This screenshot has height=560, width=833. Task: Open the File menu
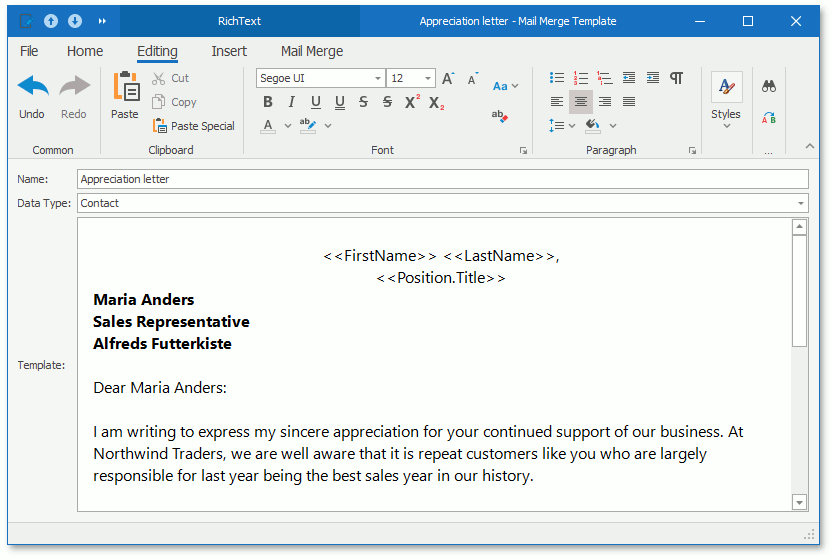click(29, 51)
